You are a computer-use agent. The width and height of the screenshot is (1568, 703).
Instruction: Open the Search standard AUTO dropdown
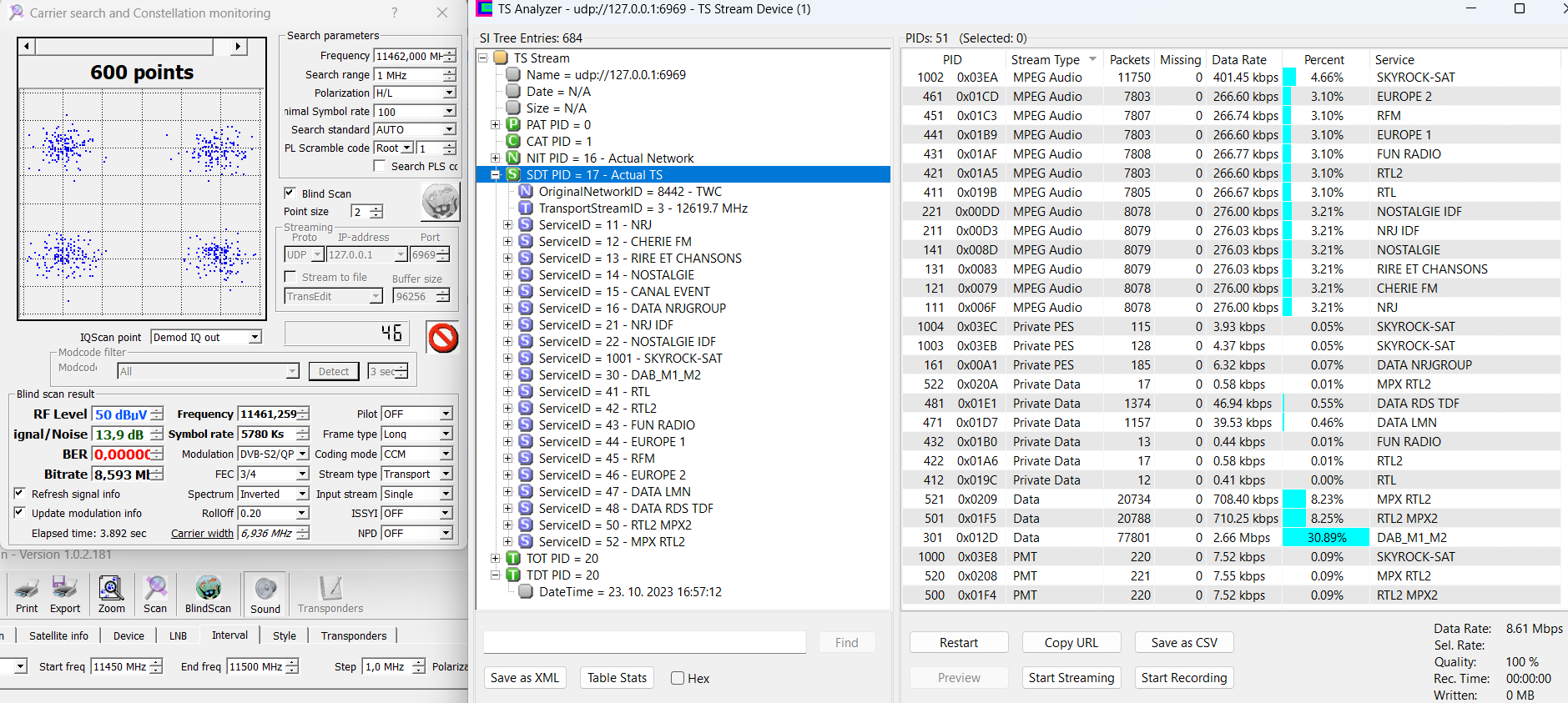coord(449,129)
